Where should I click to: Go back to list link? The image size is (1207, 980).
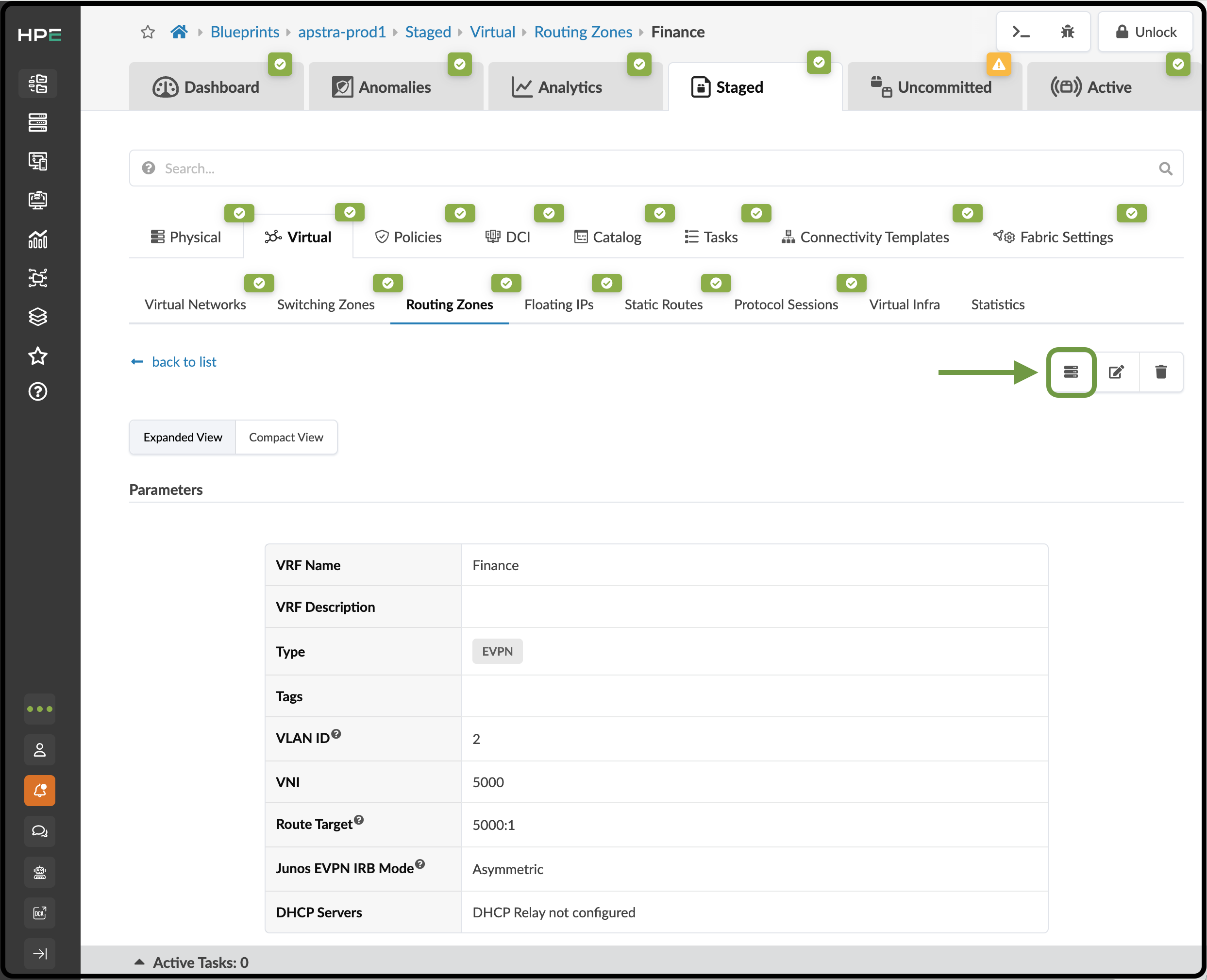(x=174, y=362)
